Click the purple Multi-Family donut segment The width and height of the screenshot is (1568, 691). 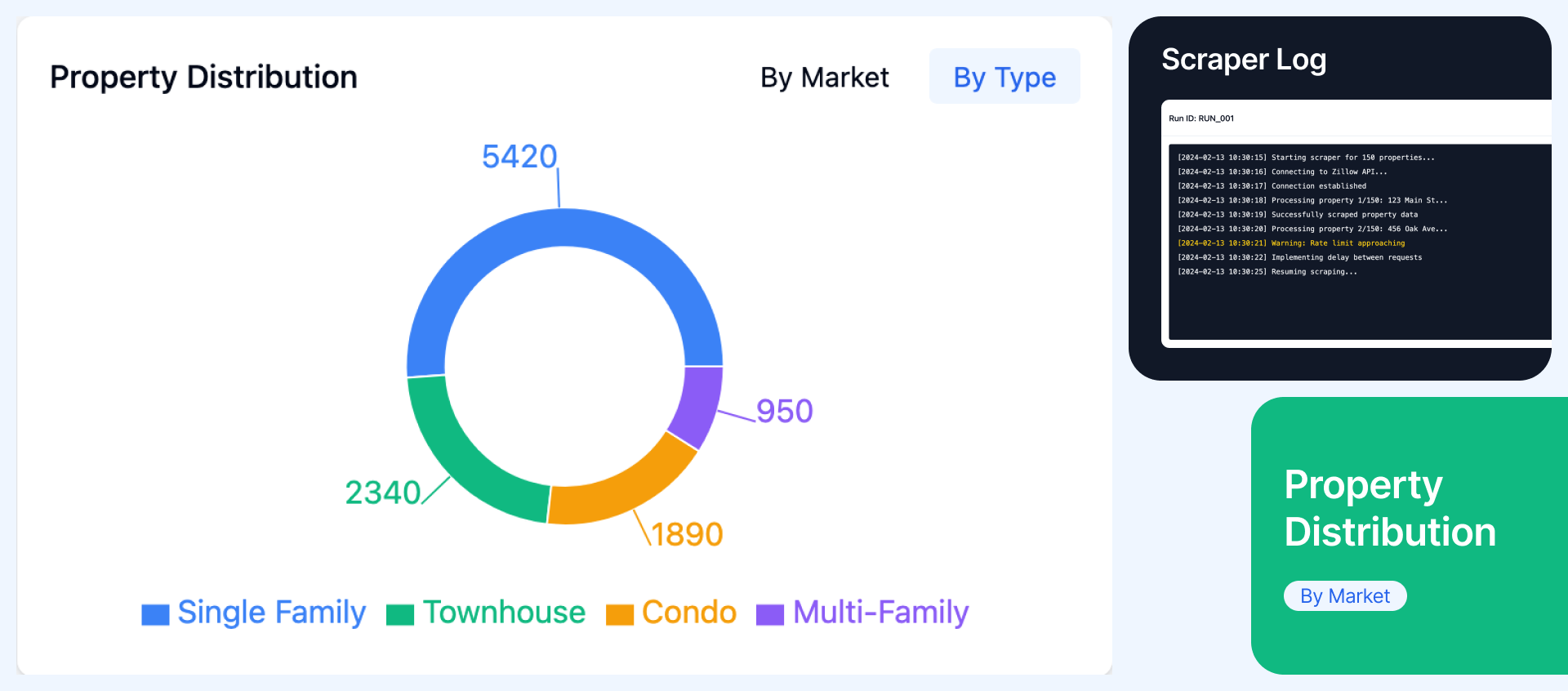tap(698, 404)
